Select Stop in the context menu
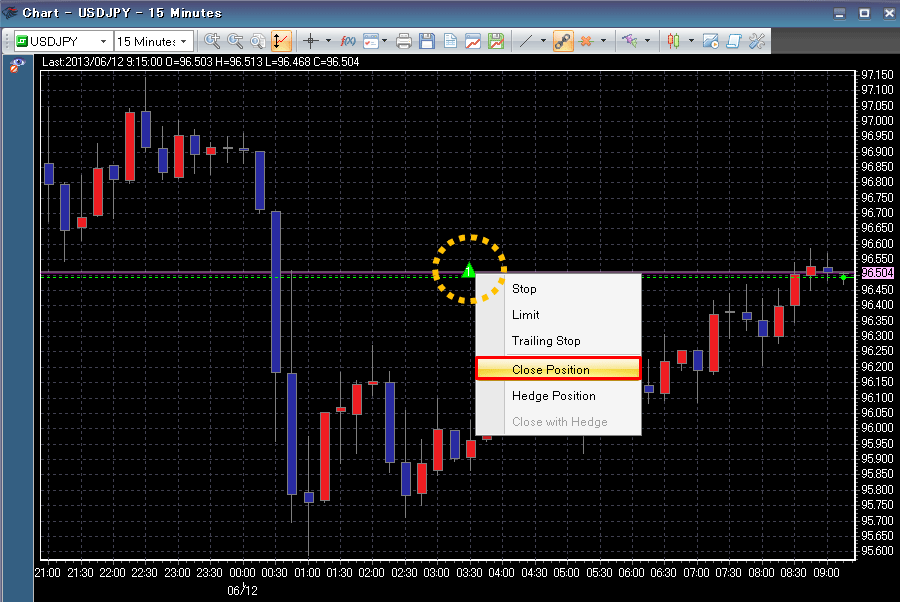 pyautogui.click(x=558, y=289)
